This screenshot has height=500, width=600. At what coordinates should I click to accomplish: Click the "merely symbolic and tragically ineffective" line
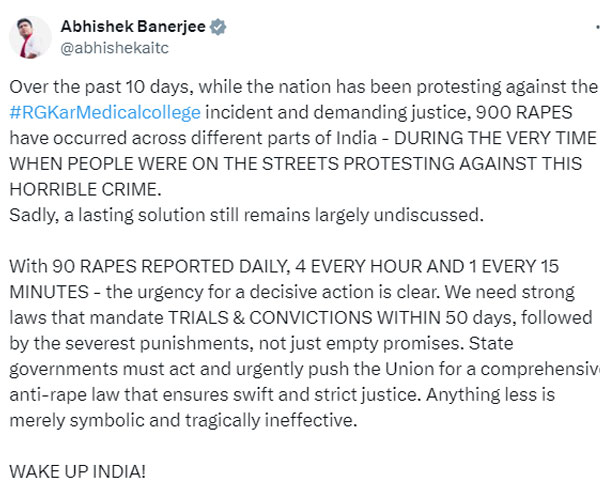(x=183, y=420)
